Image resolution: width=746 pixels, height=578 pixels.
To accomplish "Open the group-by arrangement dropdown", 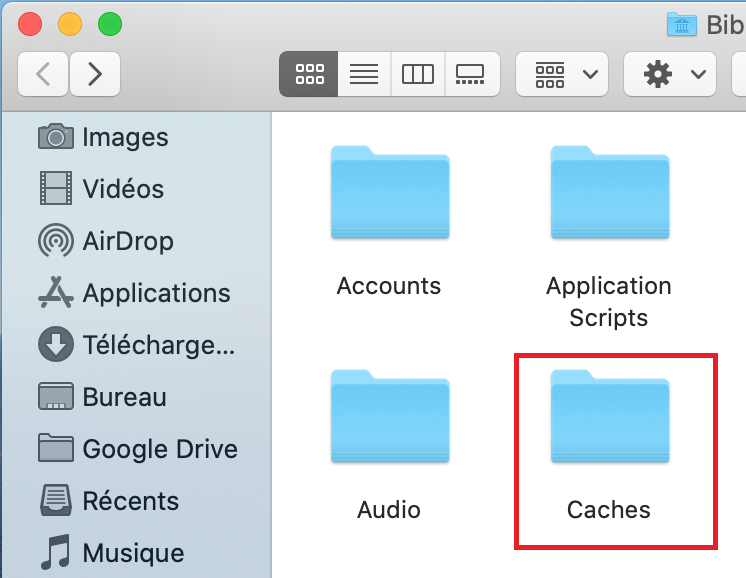I will tap(562, 74).
